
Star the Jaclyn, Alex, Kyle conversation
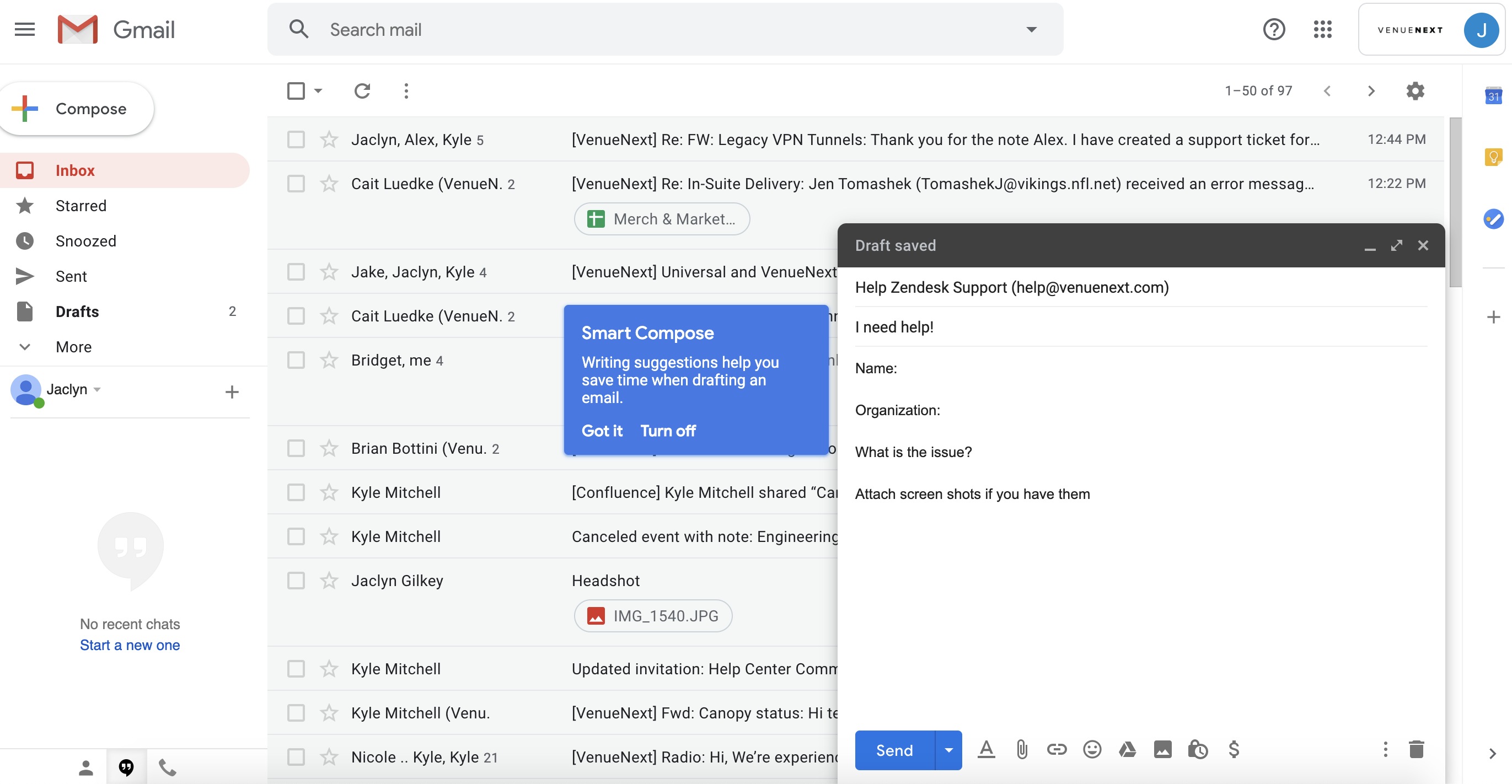329,139
